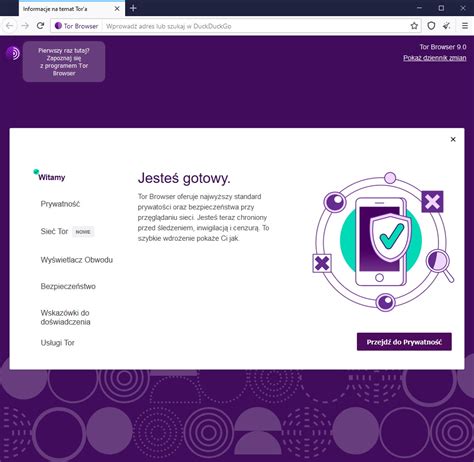Bookmark this page with the star icon

(x=414, y=26)
